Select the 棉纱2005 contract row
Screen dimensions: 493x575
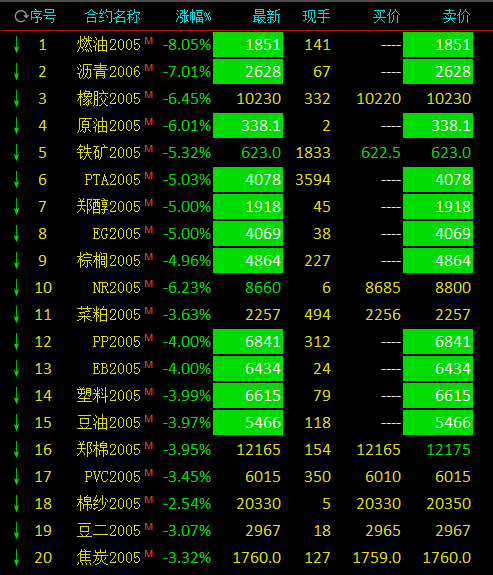tap(246, 503)
